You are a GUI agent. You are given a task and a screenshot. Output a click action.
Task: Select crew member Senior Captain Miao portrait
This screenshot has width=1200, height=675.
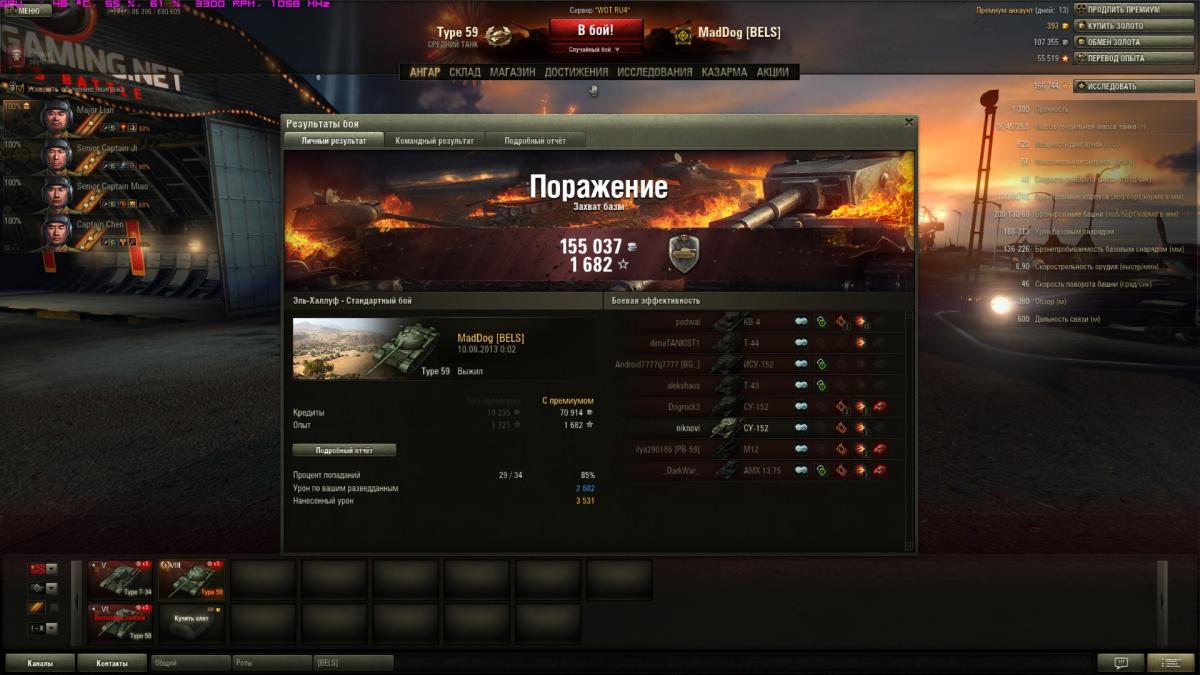point(56,195)
